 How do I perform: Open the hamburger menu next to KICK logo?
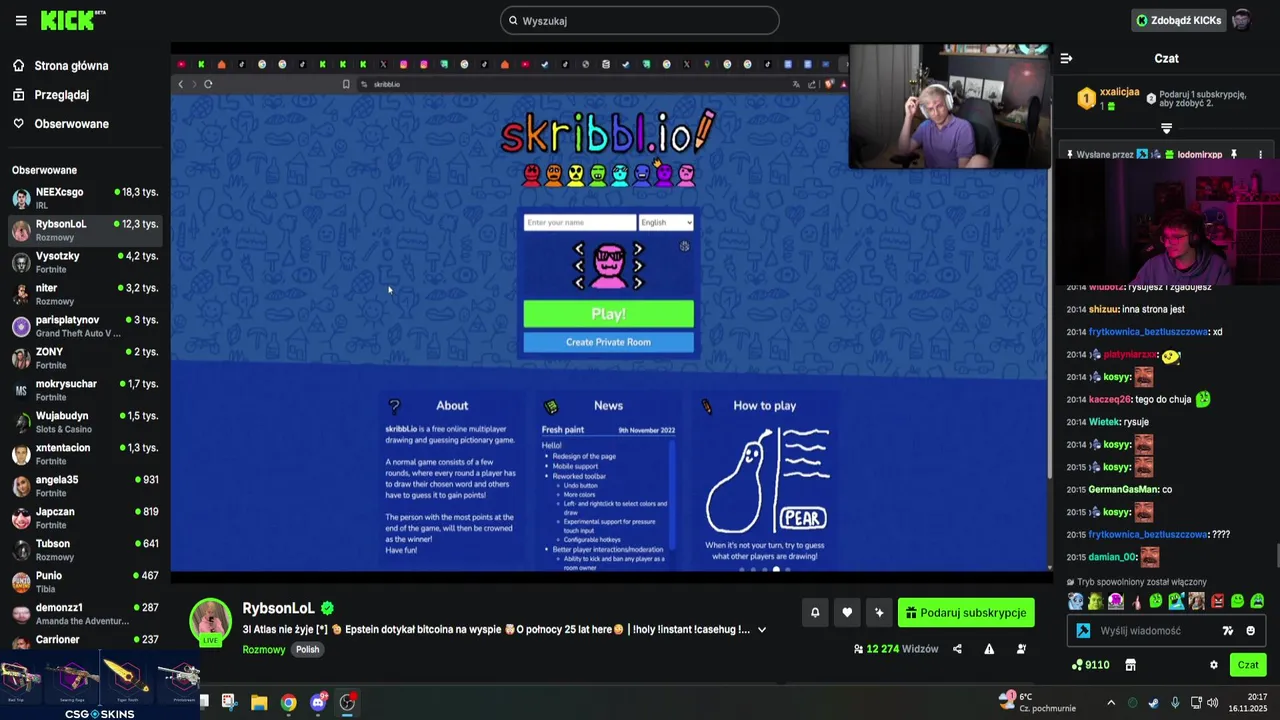click(x=21, y=20)
